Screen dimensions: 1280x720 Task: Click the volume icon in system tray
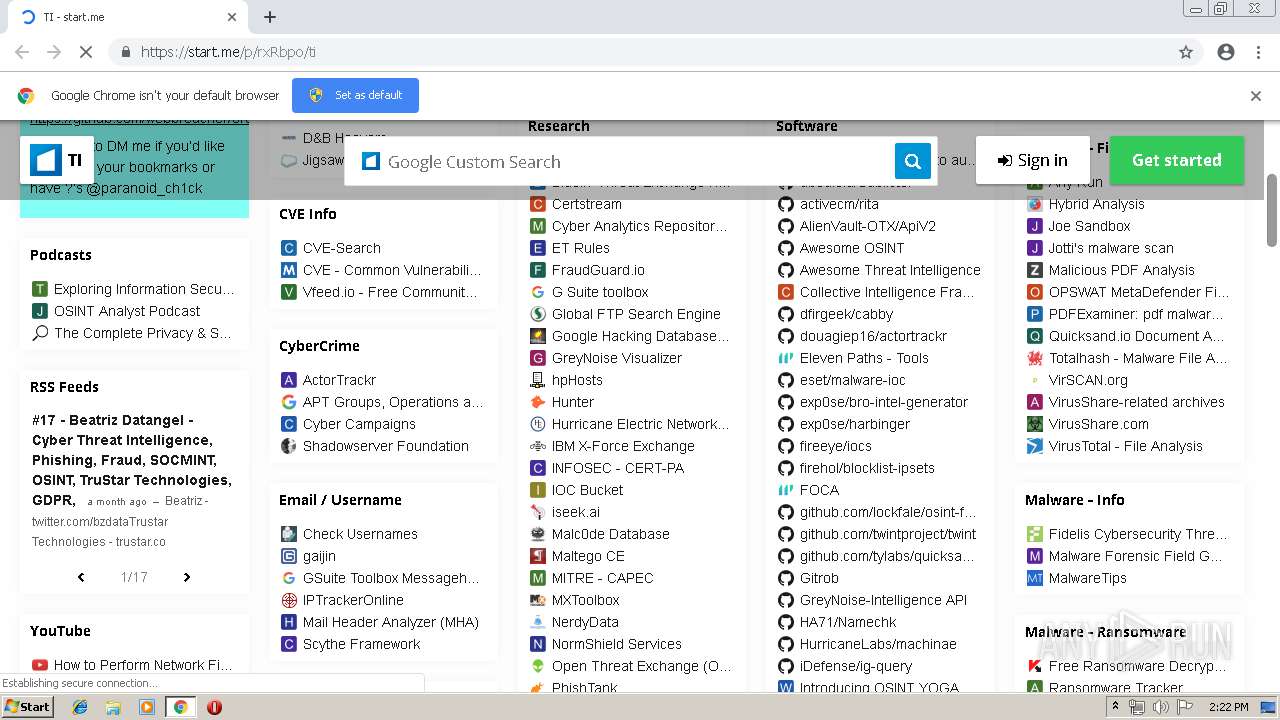click(x=1161, y=707)
